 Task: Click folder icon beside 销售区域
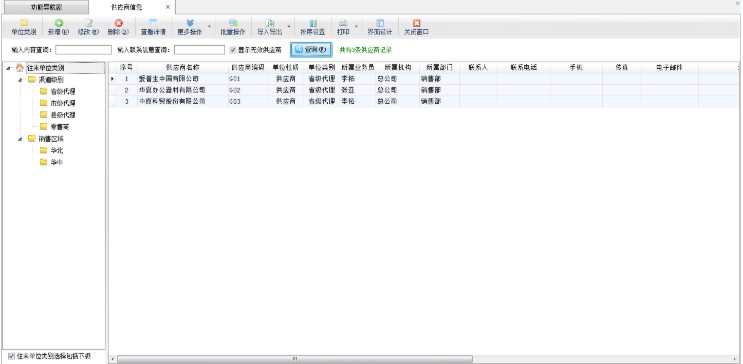click(x=32, y=139)
